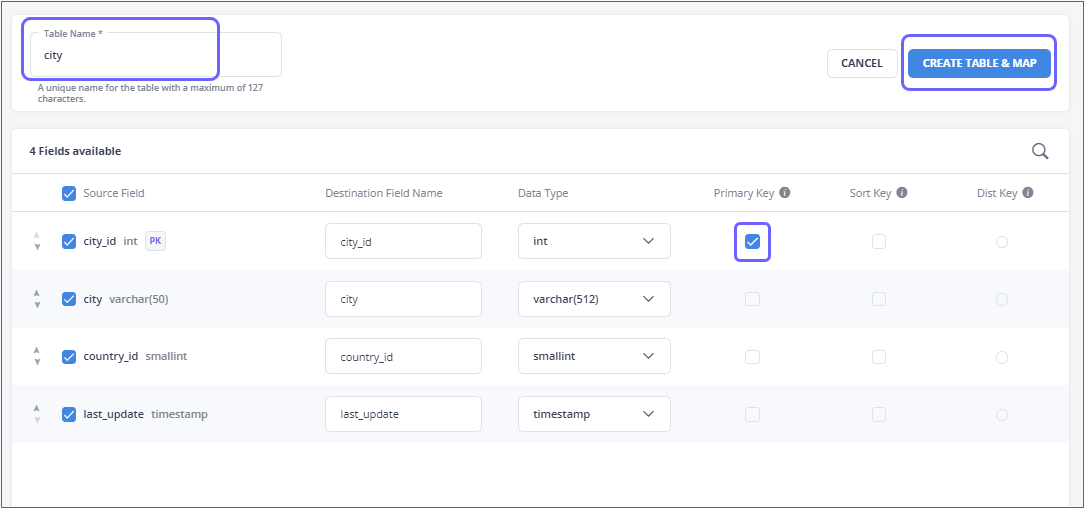
Task: Click the 'Sort Key' column header text
Action: [870, 194]
